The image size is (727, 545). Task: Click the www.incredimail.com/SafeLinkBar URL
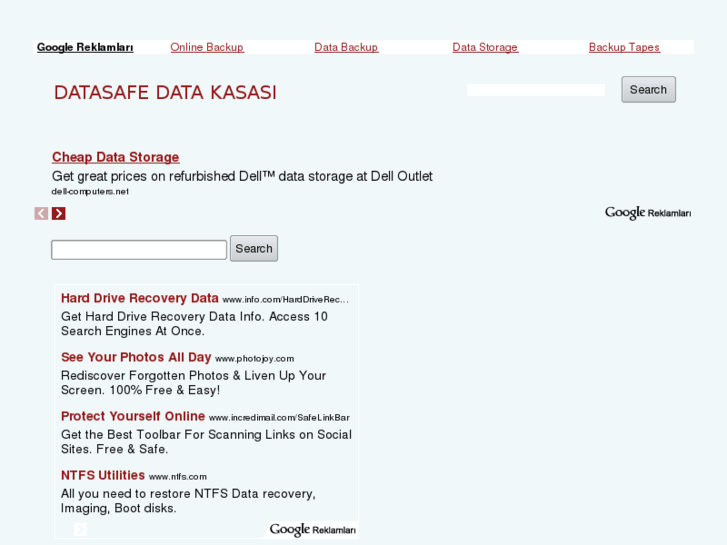[x=279, y=417]
